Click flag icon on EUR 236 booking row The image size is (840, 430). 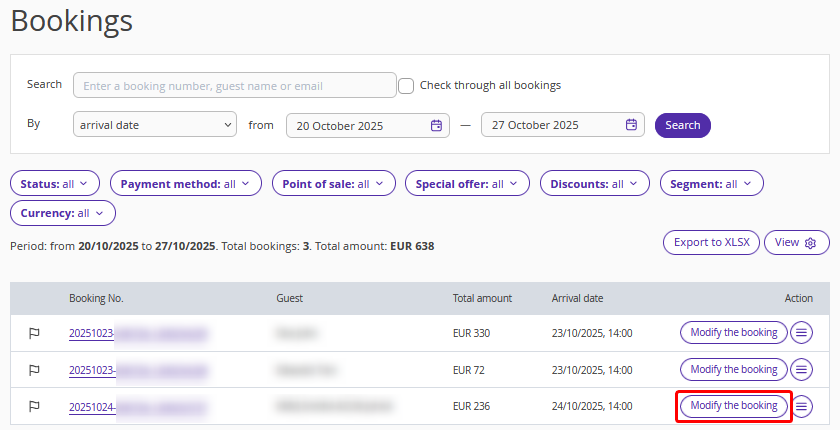coord(34,406)
